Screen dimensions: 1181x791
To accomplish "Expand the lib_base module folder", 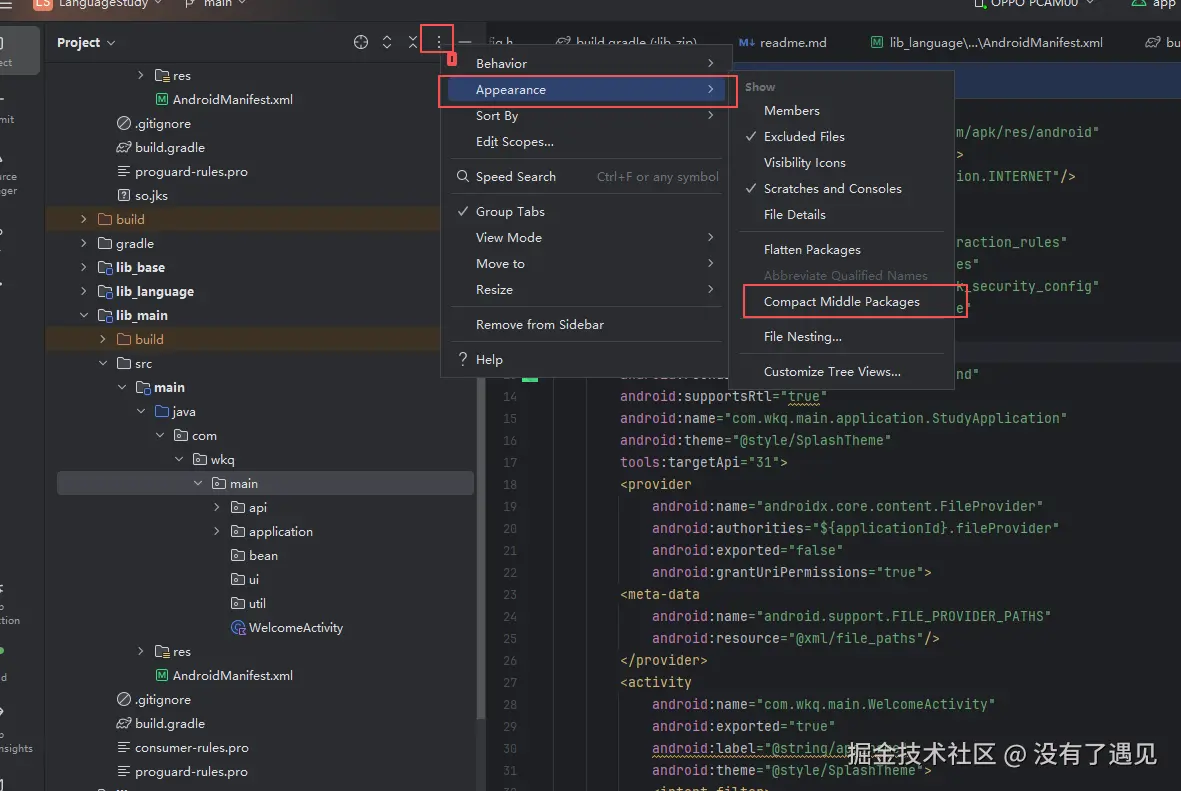I will 84,268.
